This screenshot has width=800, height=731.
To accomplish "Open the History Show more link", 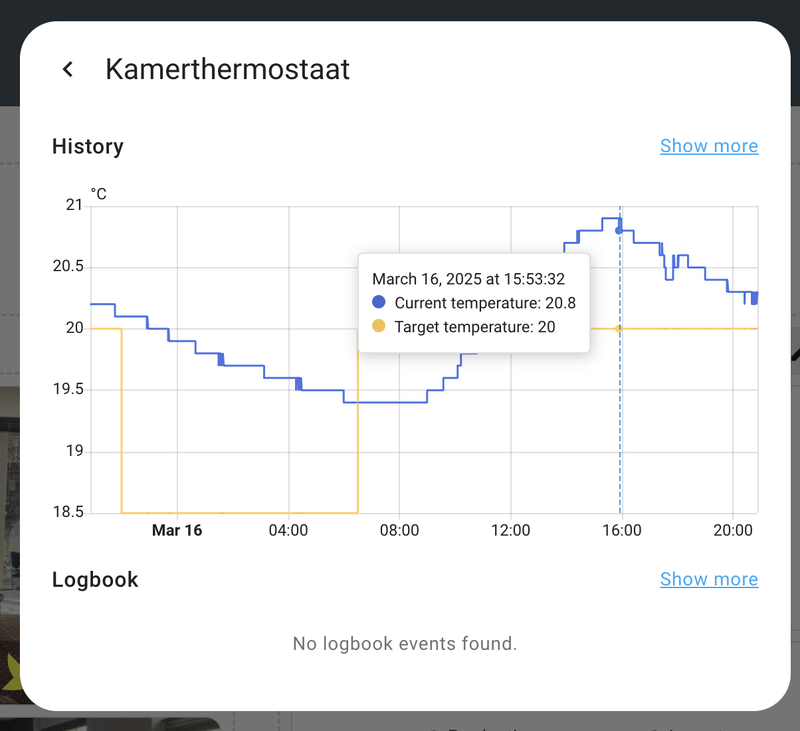I will click(x=709, y=146).
